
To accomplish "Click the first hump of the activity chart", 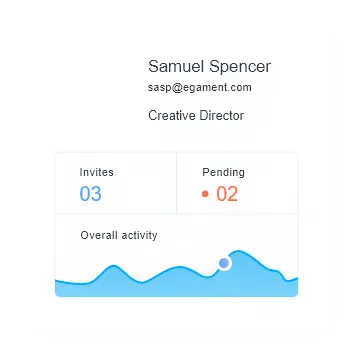I will (113, 266).
